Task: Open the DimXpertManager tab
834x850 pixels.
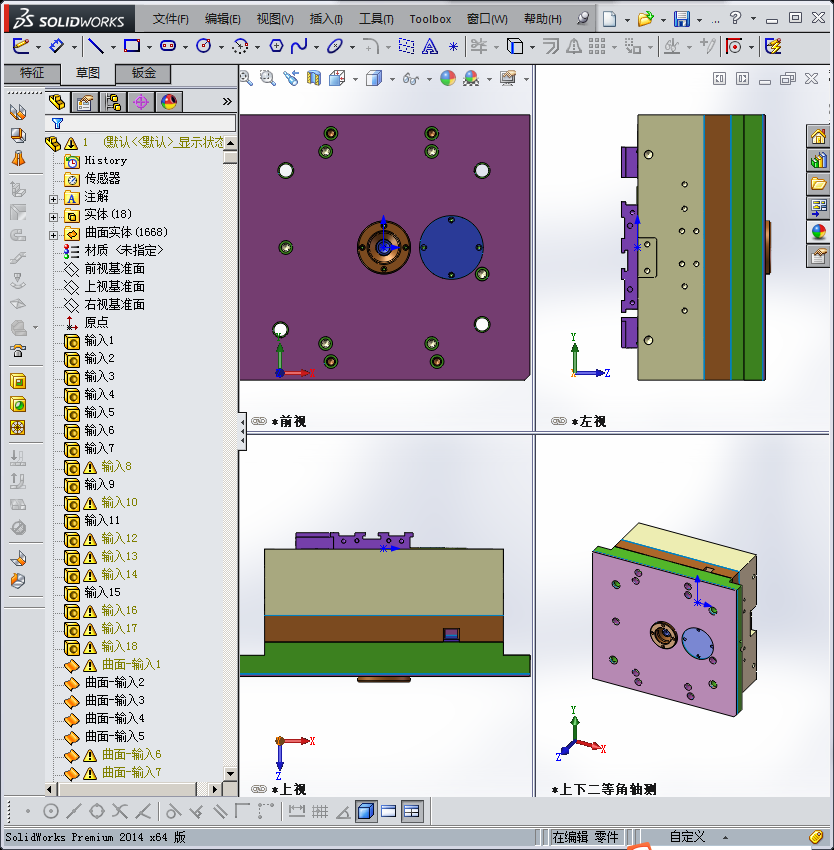Action: point(141,102)
